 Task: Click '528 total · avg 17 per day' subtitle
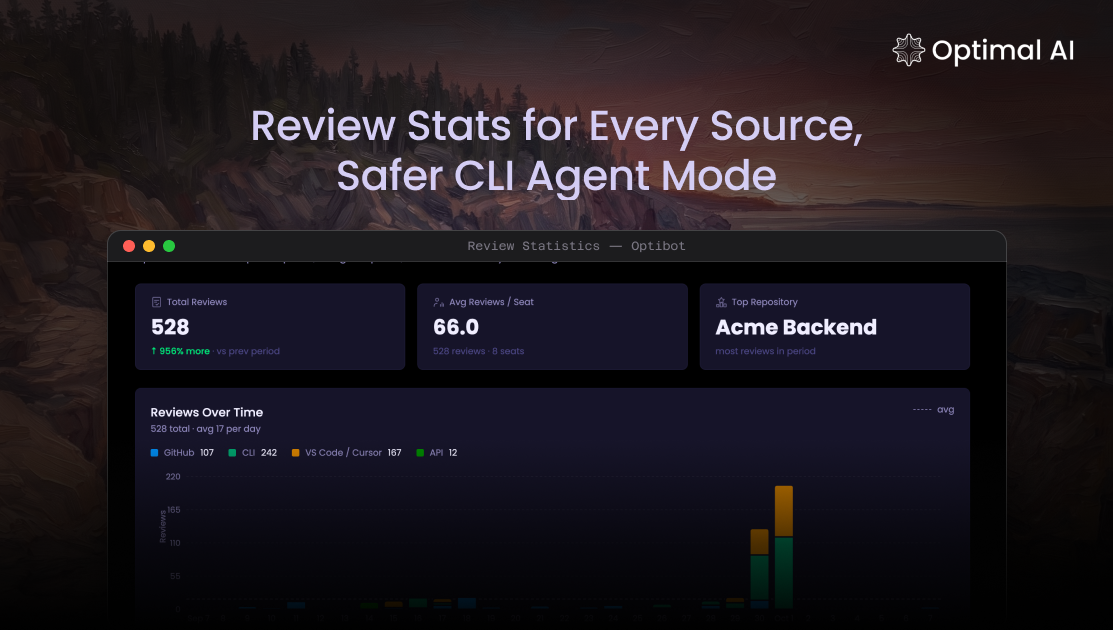click(x=205, y=429)
